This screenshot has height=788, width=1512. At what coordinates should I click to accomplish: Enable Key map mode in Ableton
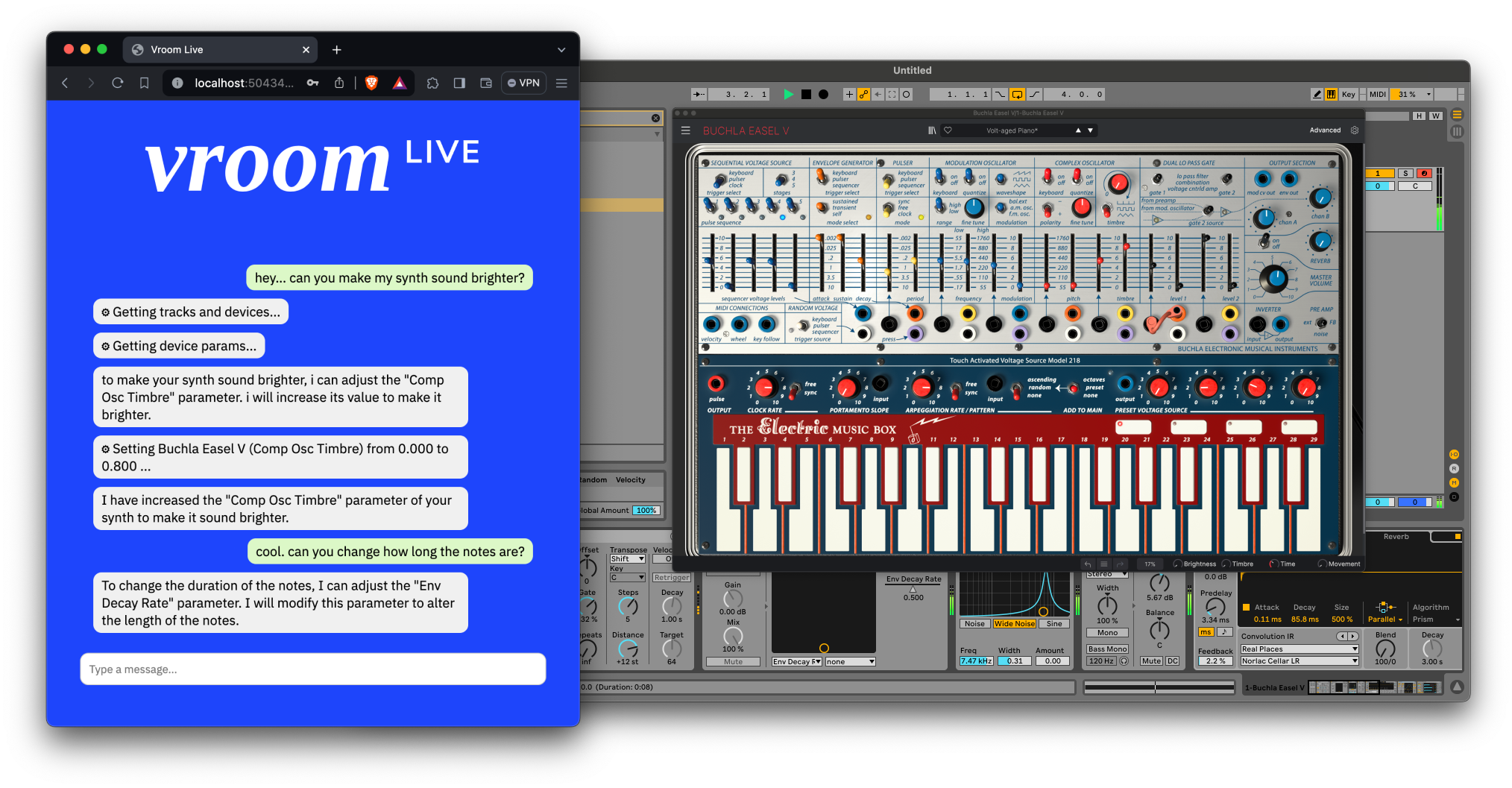(x=1349, y=95)
